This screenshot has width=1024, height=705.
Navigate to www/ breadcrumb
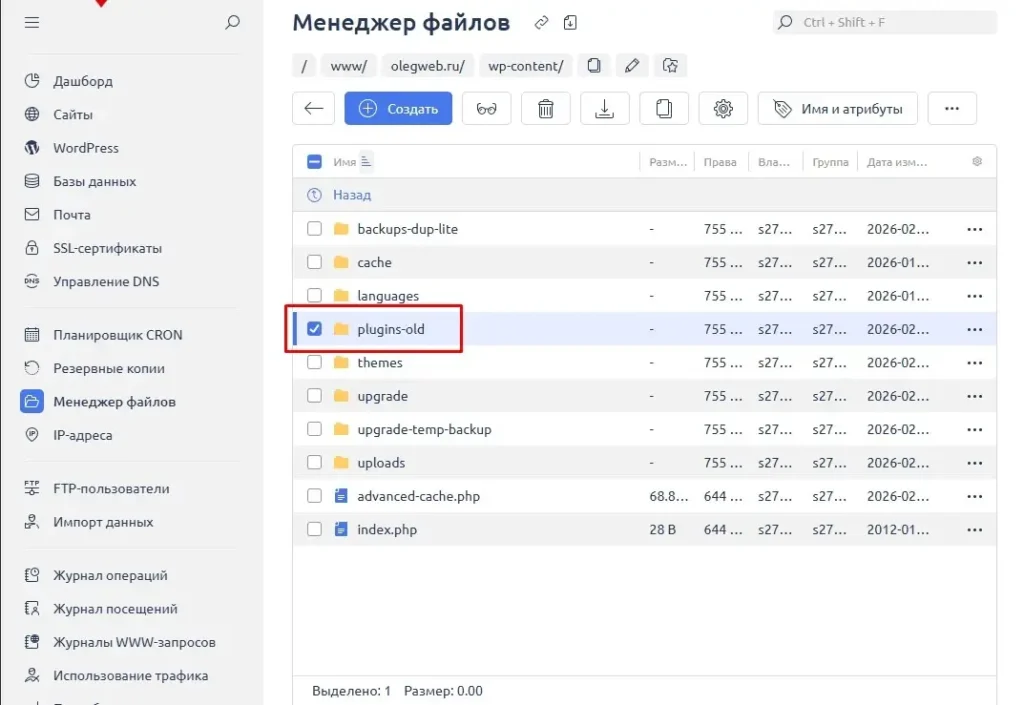coord(348,65)
